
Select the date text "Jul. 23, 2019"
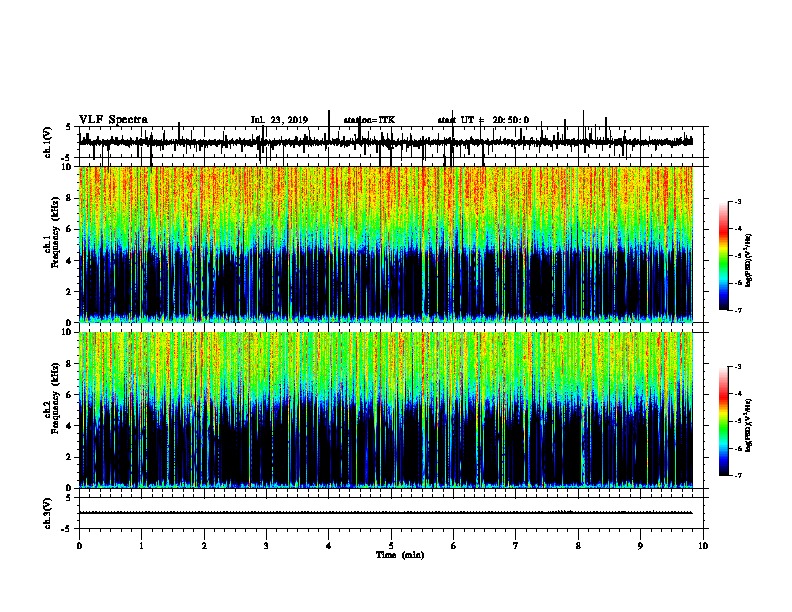[279, 120]
